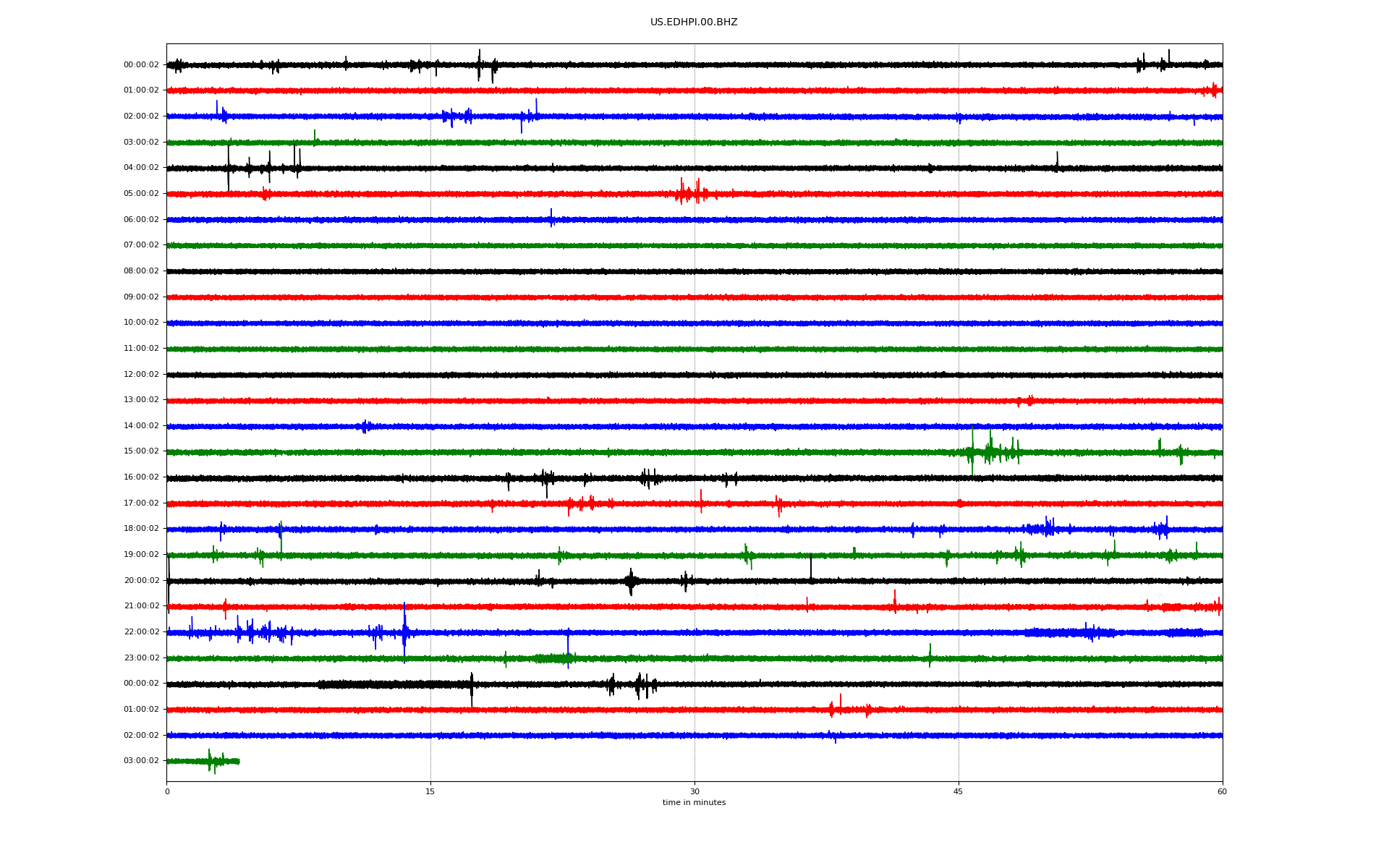Click the x-axis tick label 45
The image size is (1389, 868).
(x=959, y=791)
